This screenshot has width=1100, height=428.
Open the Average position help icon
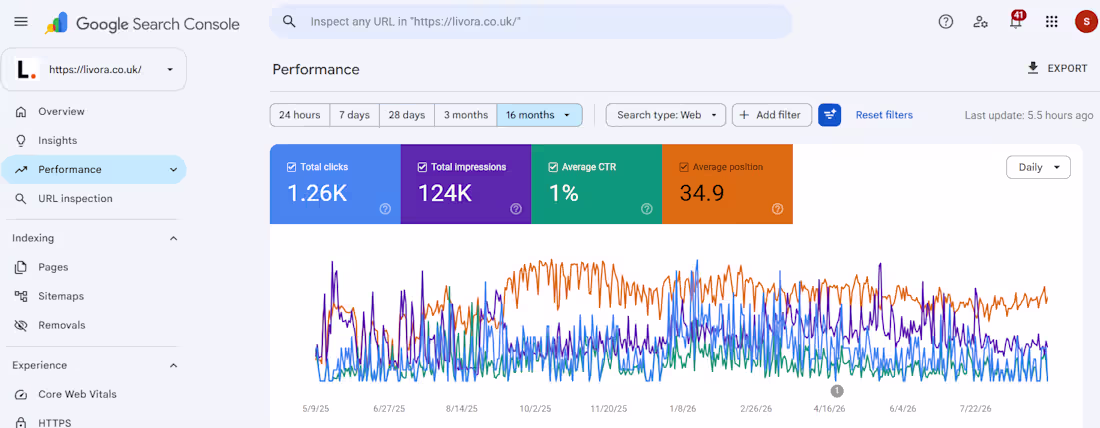click(777, 208)
